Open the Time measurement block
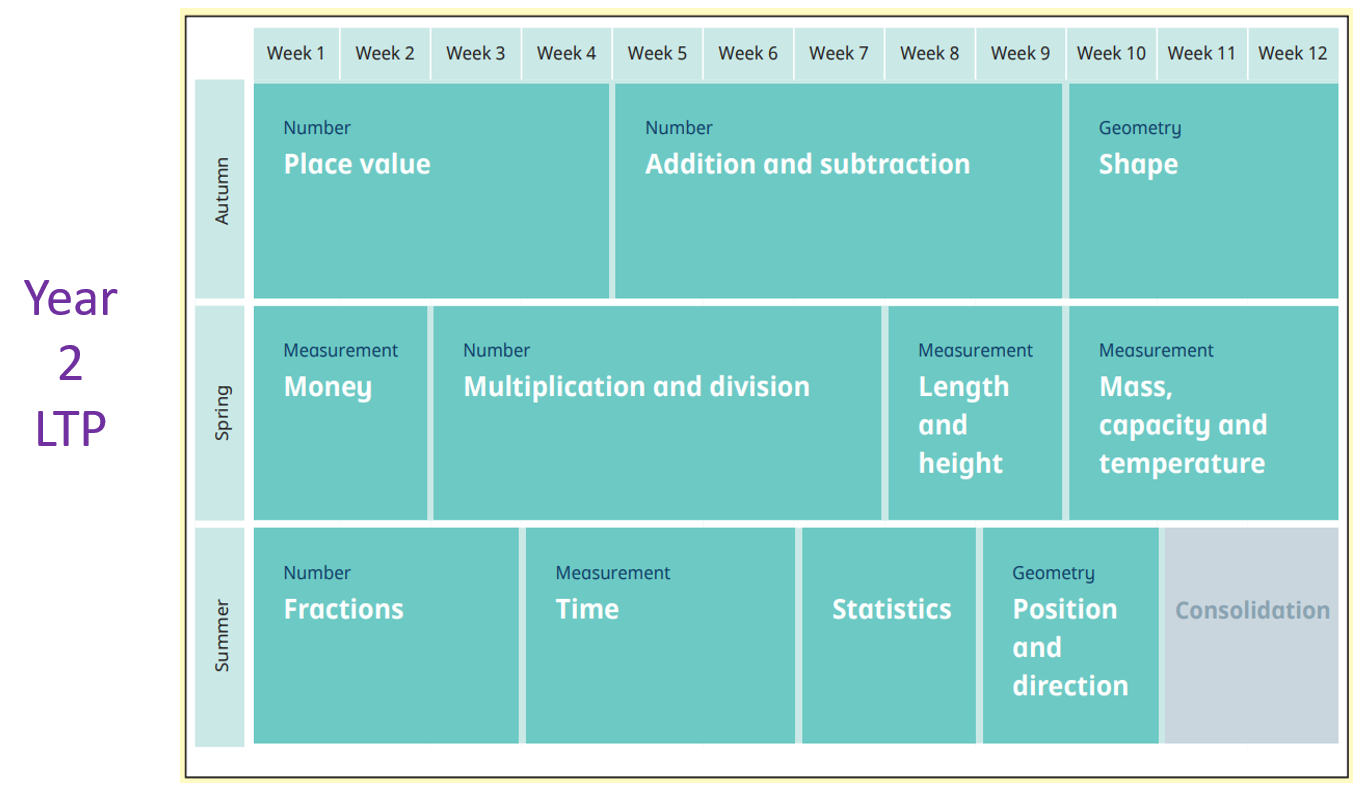 [x=660, y=636]
